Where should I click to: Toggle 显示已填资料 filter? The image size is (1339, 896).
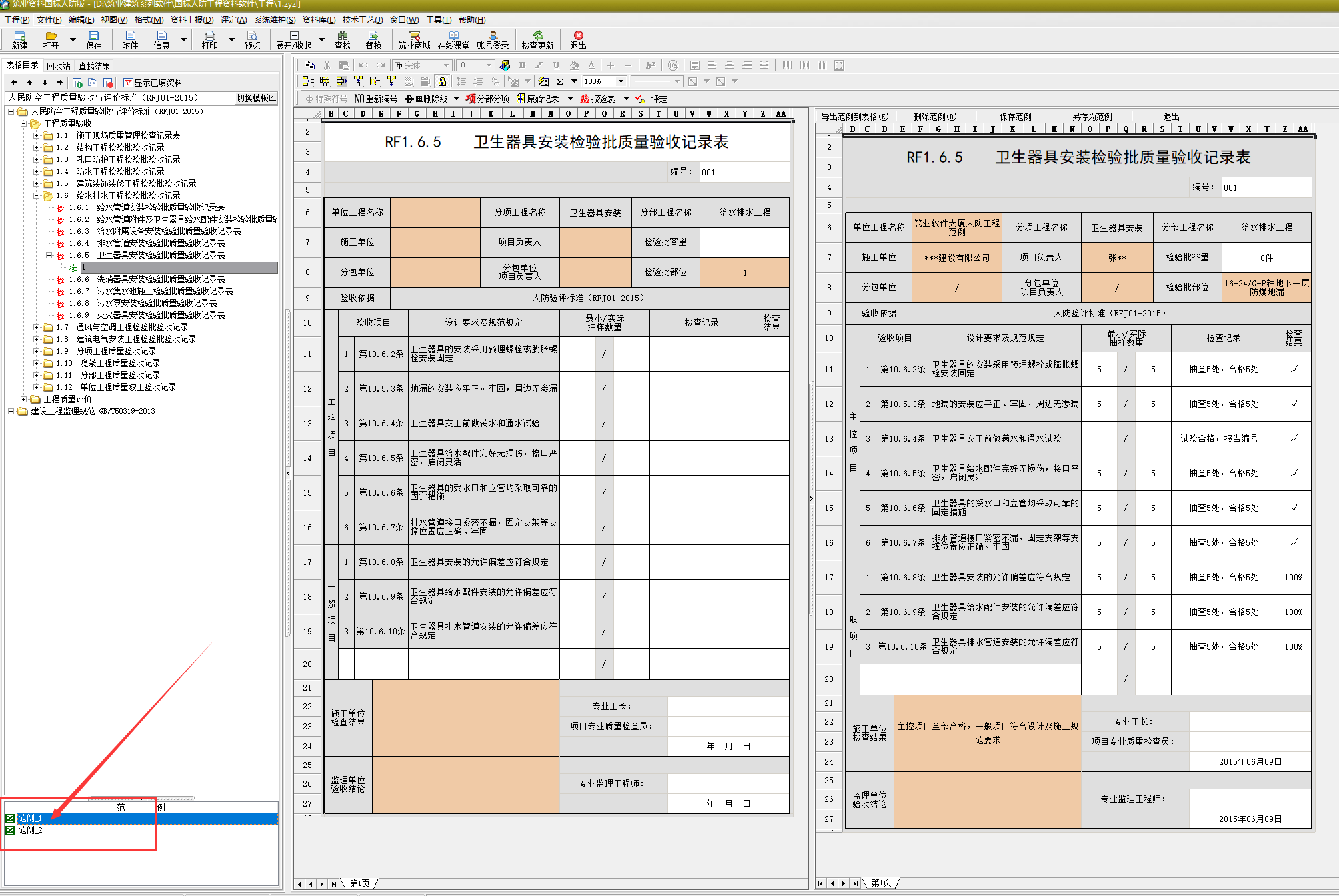[153, 83]
